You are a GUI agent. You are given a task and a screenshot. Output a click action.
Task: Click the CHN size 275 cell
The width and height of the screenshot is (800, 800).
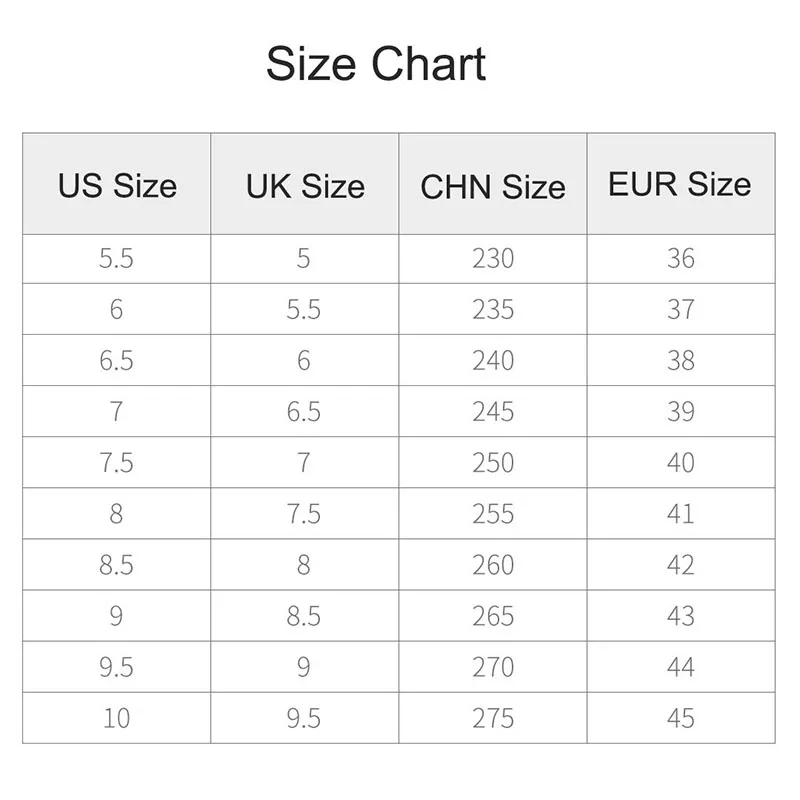[493, 718]
